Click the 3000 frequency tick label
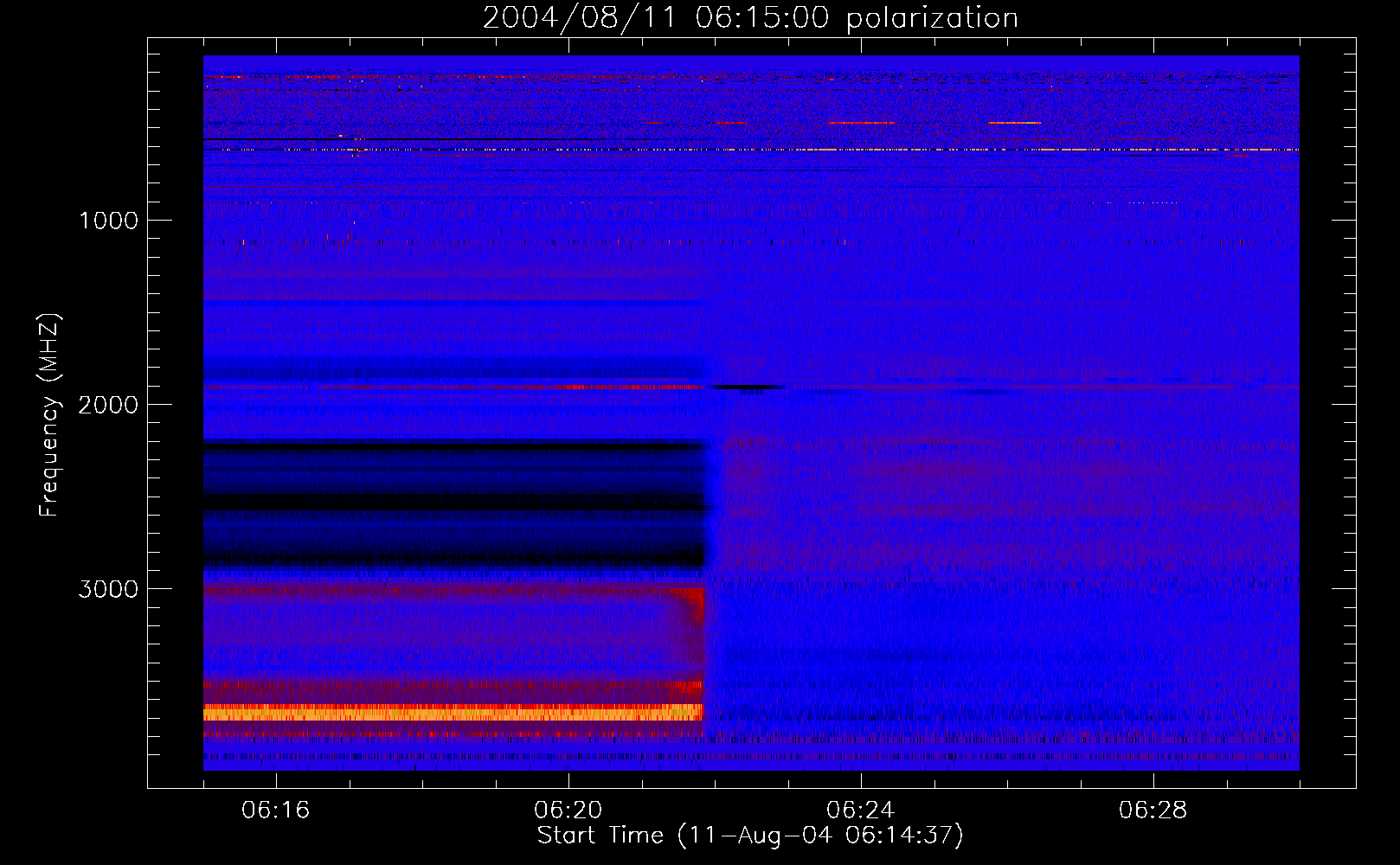 point(108,589)
